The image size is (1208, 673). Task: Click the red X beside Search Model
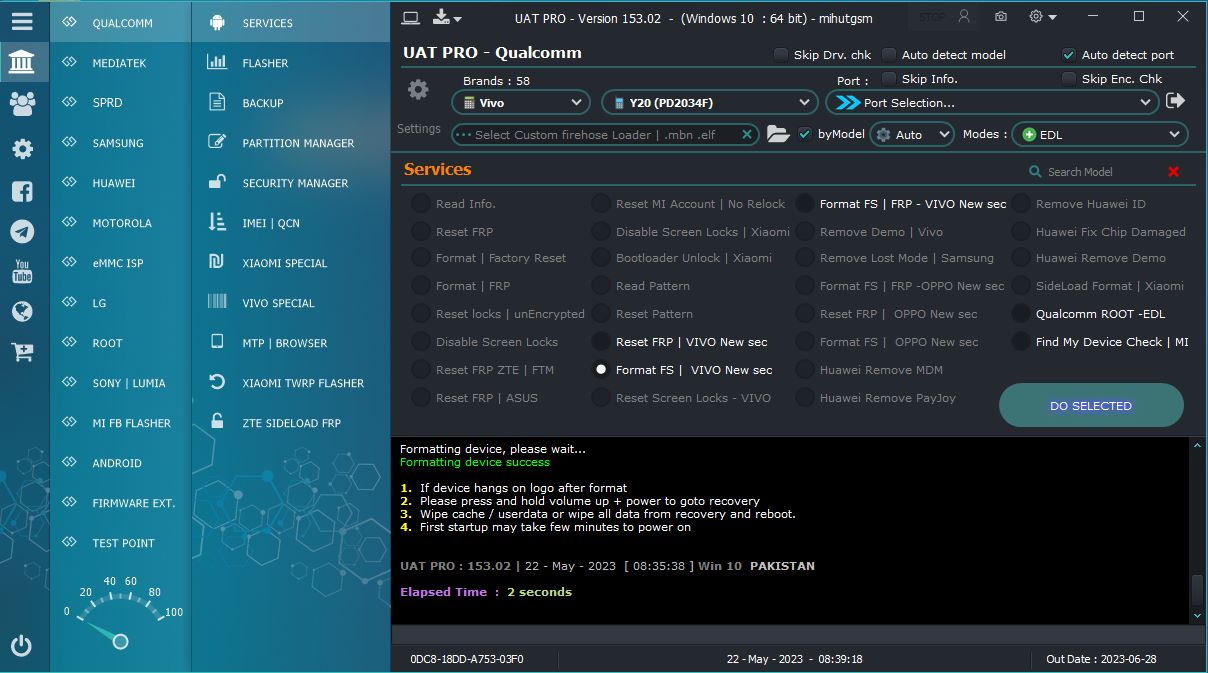coord(1174,172)
